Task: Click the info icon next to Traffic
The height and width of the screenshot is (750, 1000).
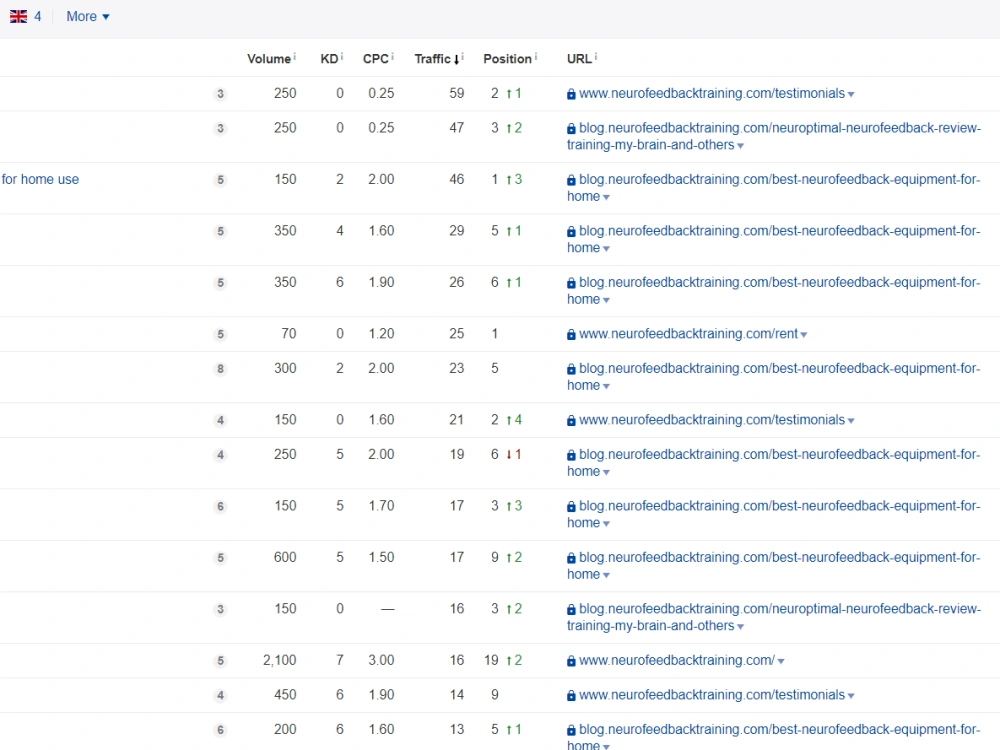Action: tap(462, 57)
